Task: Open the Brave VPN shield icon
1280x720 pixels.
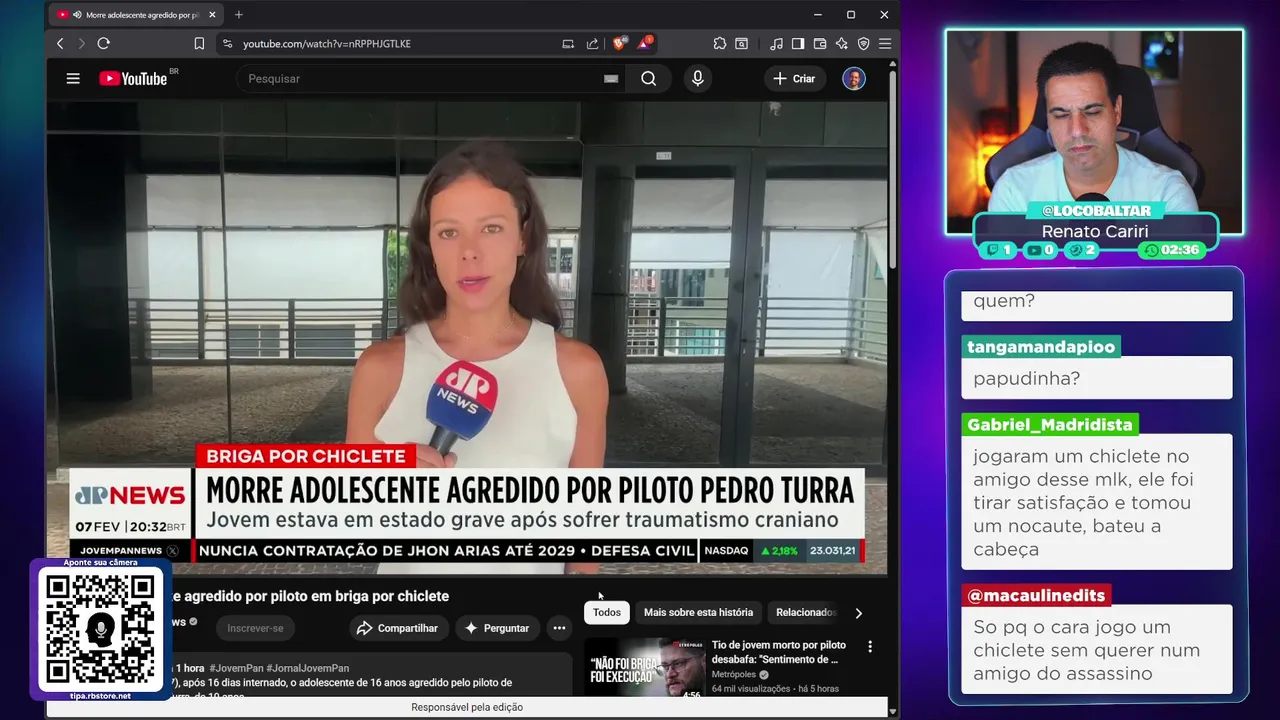Action: tap(863, 44)
